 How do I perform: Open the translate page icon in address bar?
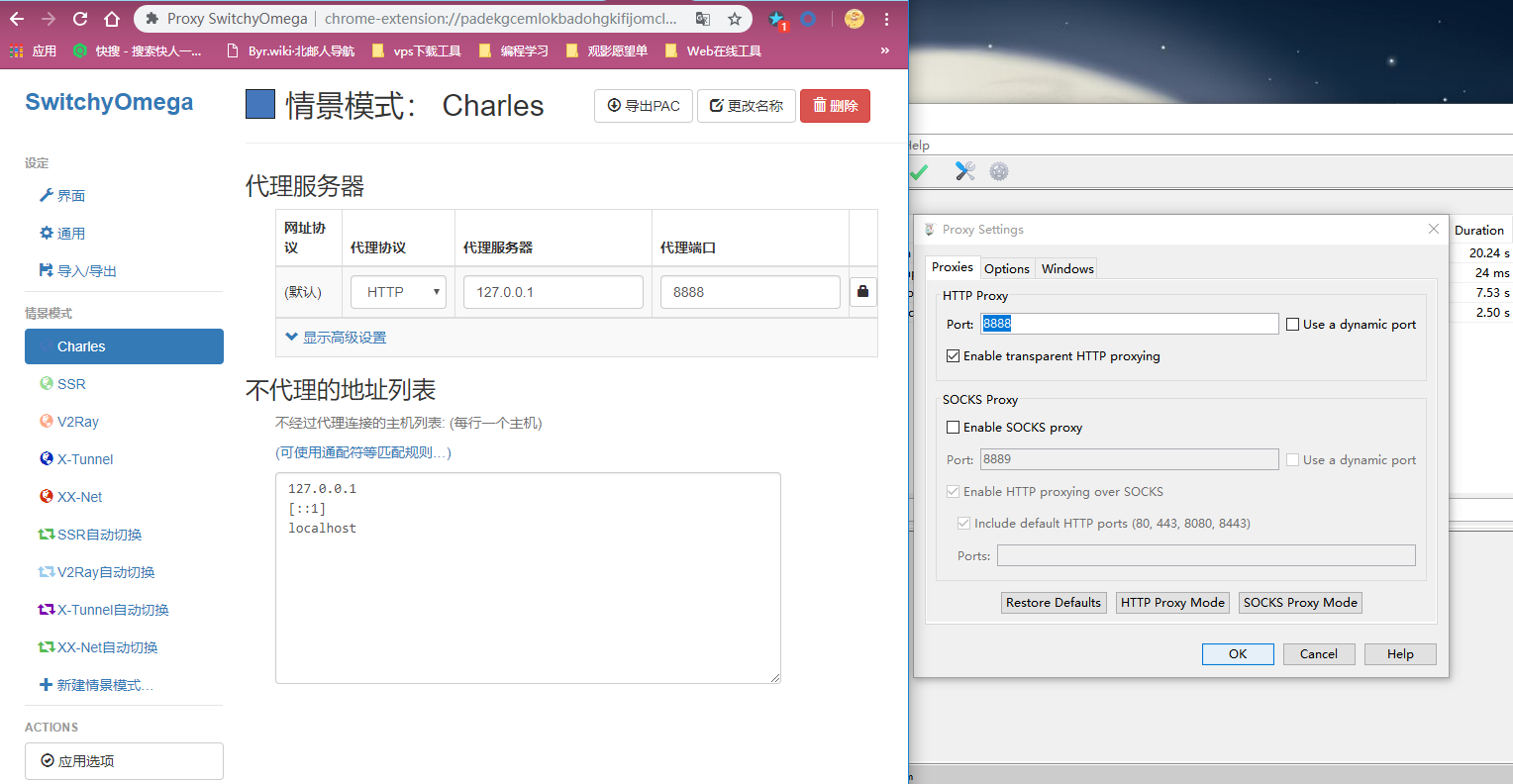coord(703,19)
